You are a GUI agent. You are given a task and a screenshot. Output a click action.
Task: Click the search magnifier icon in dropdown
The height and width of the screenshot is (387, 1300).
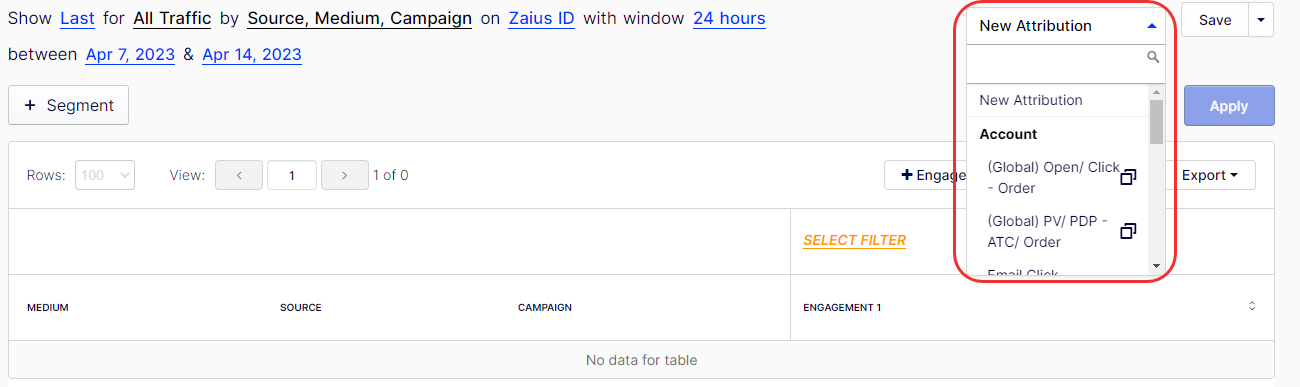[1153, 58]
